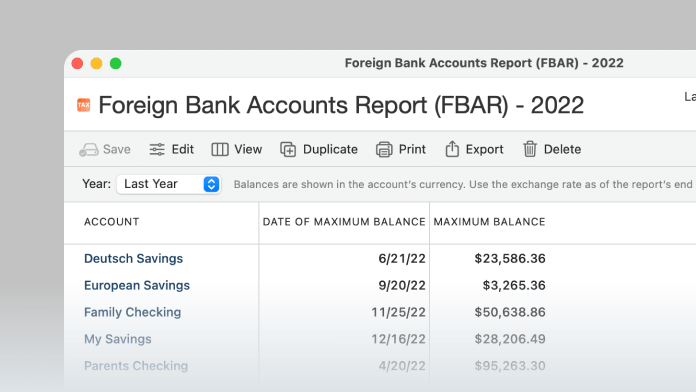
Task: Click the large report title heading
Action: [341, 105]
